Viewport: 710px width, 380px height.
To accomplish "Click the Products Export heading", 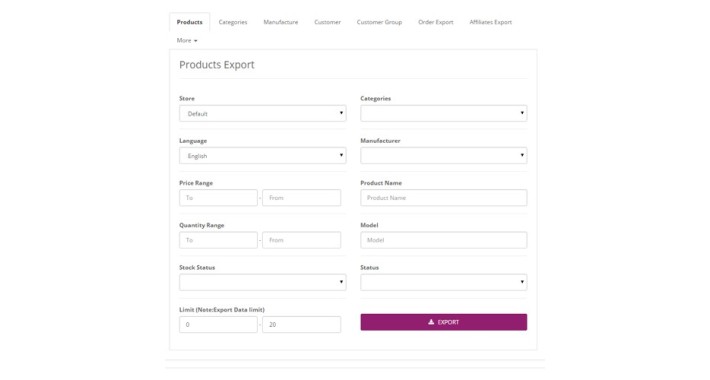I will coord(216,65).
